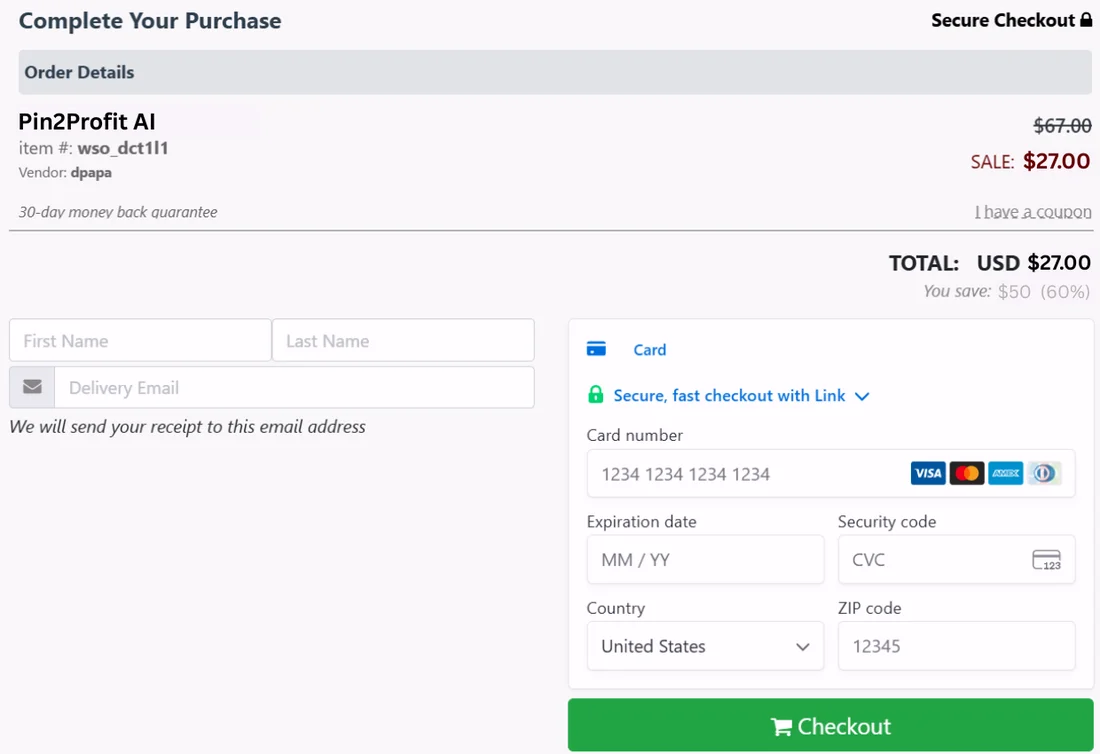Click the green Checkout button
This screenshot has width=1100, height=754.
(831, 725)
